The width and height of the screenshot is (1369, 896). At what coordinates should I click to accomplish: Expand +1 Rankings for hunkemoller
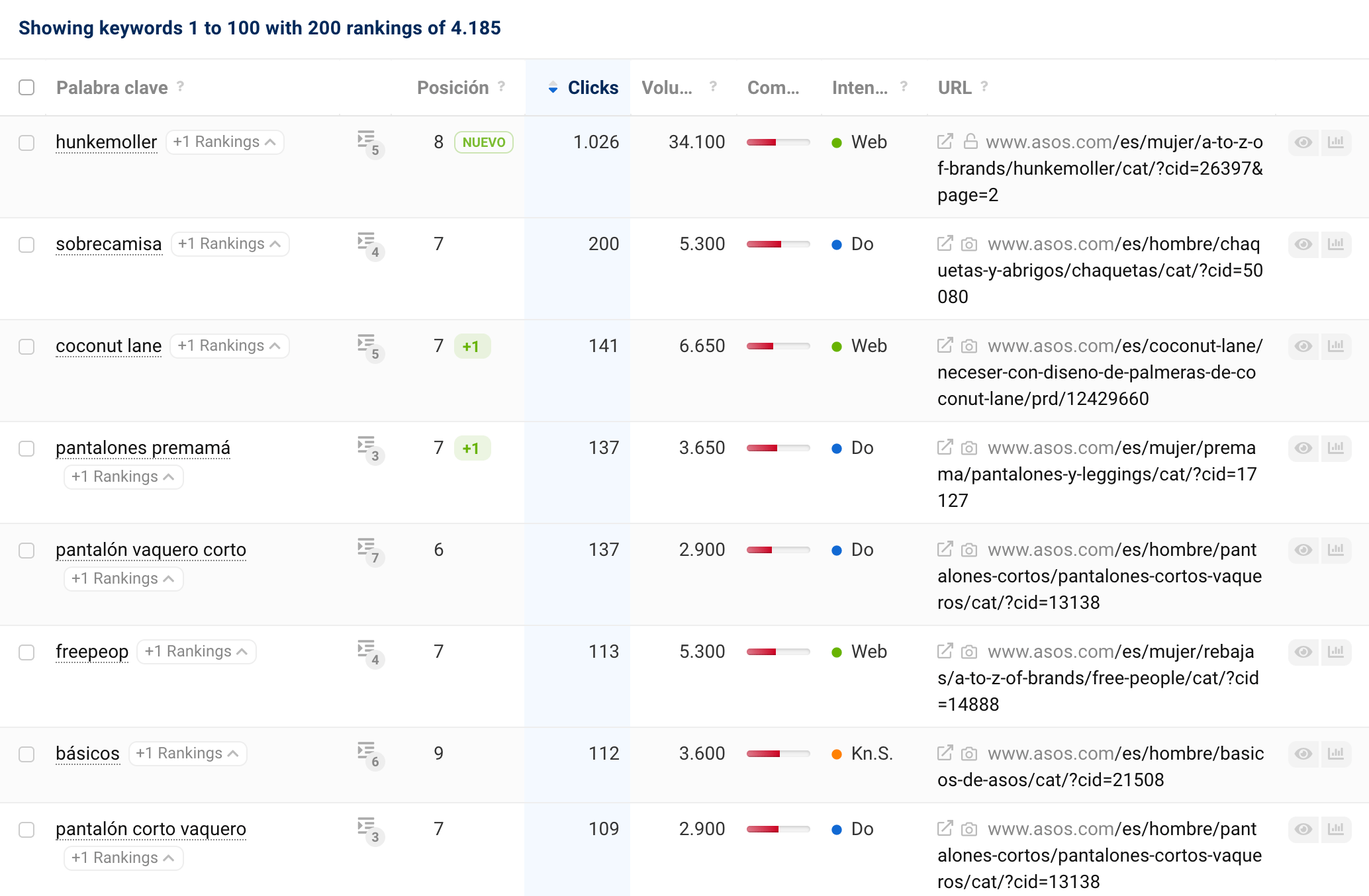(x=224, y=142)
